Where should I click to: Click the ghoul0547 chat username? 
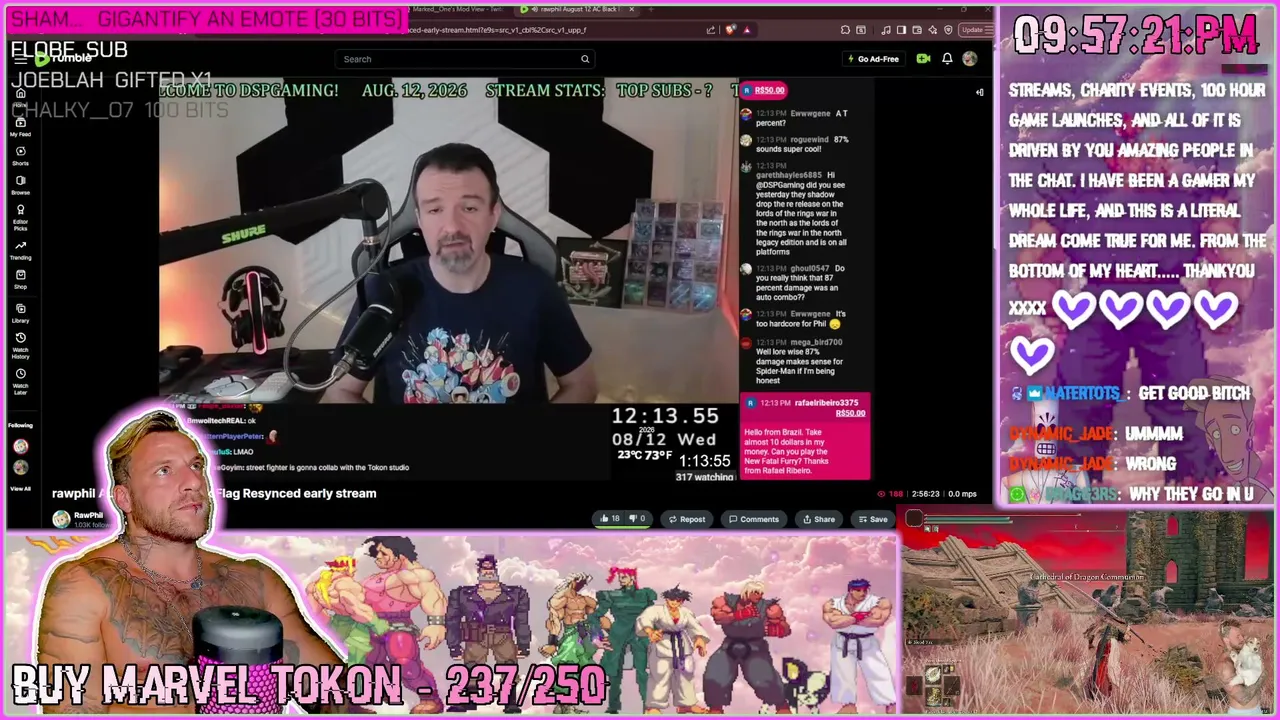(810, 269)
